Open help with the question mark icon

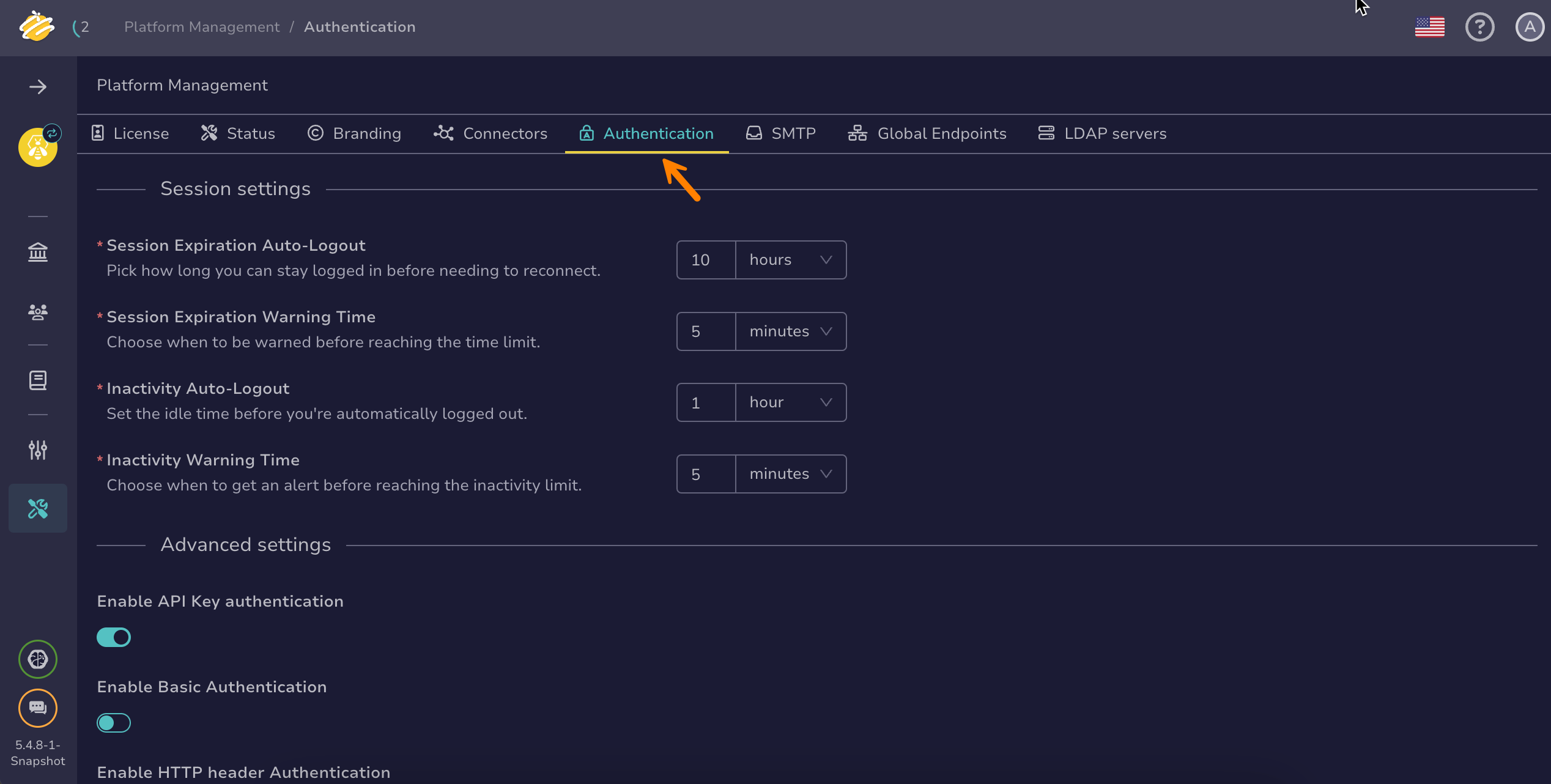point(1480,27)
